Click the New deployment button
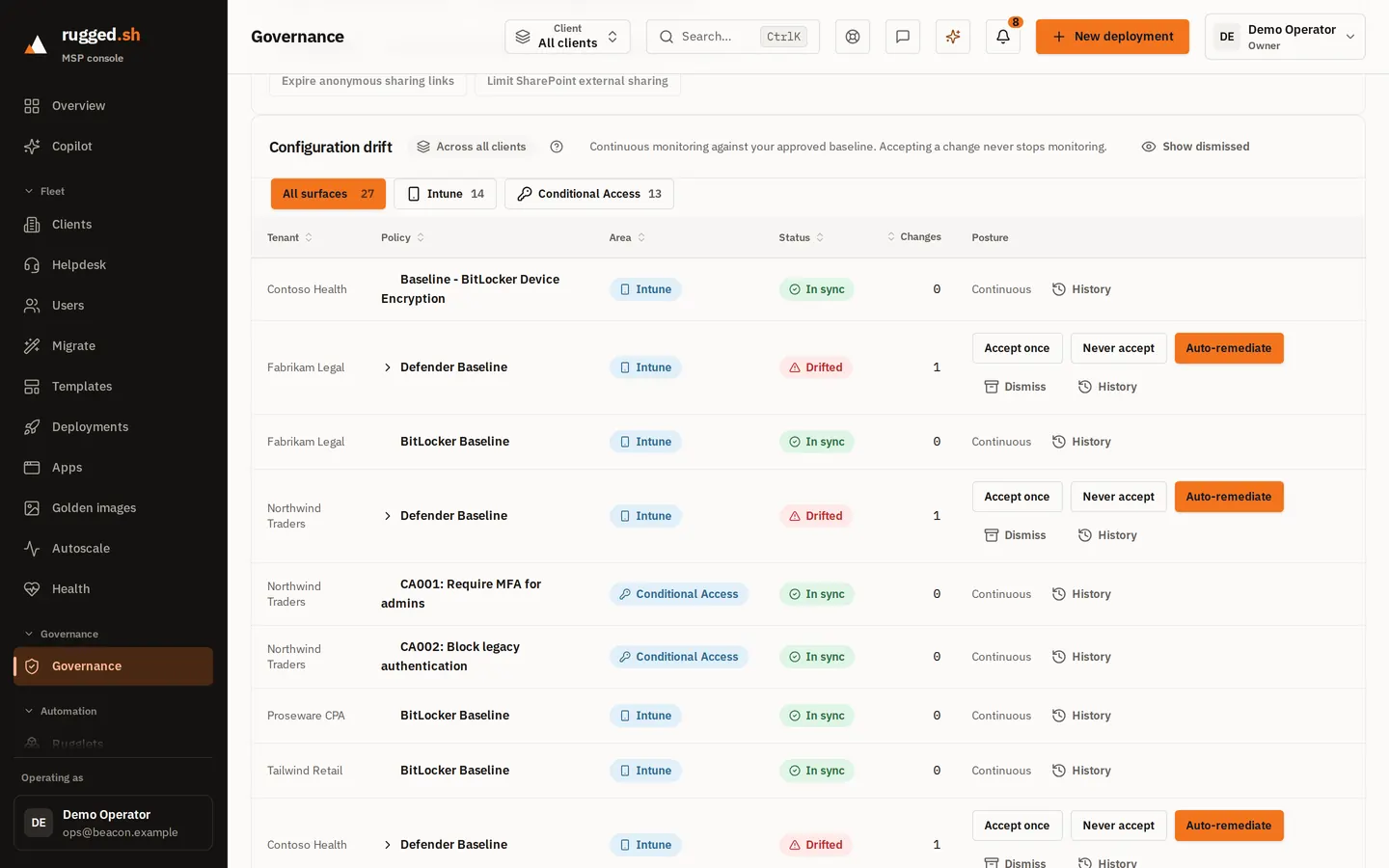Screen dimensions: 1389x868 [1112, 37]
